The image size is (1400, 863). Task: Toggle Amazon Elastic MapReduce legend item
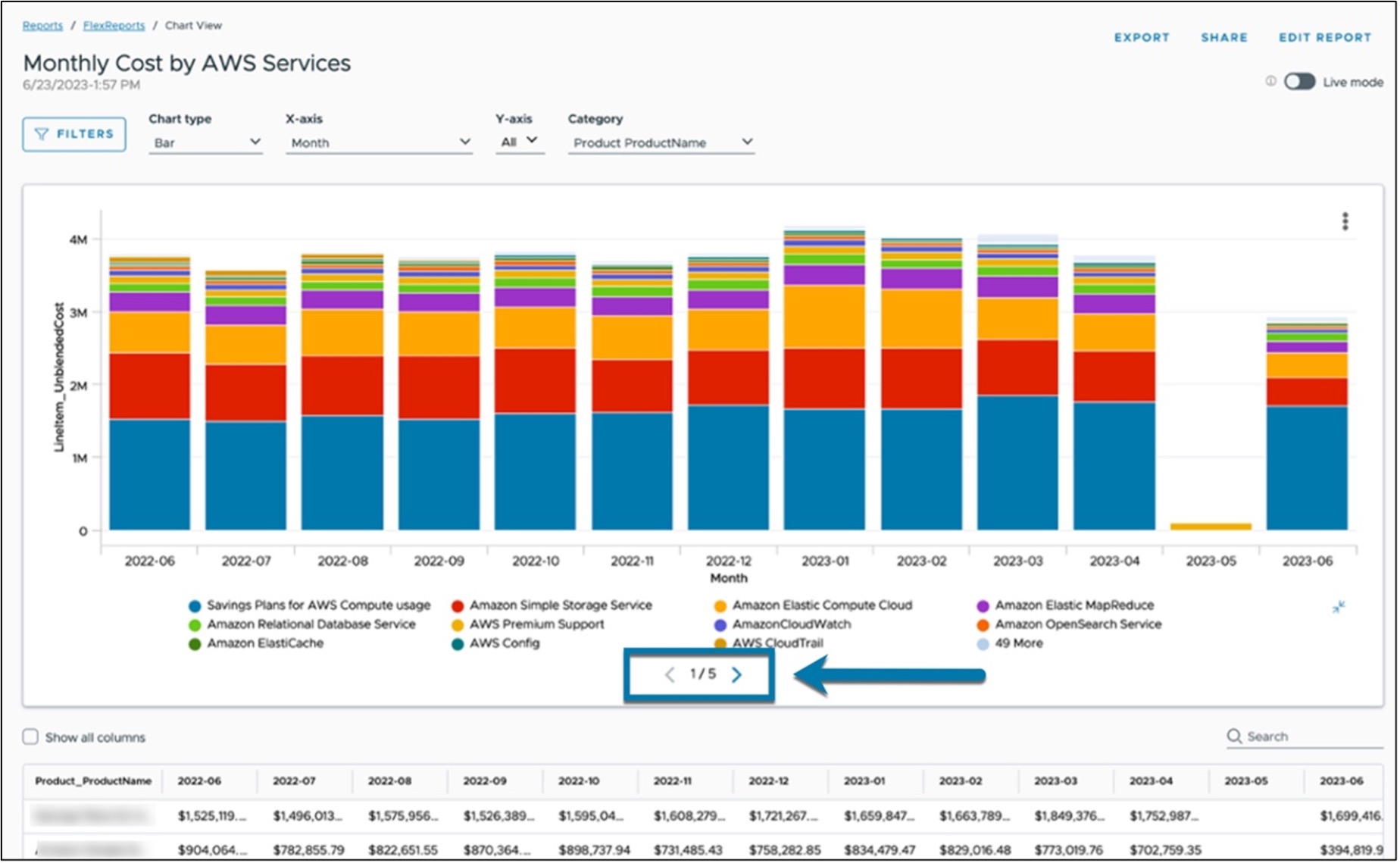point(1066,605)
